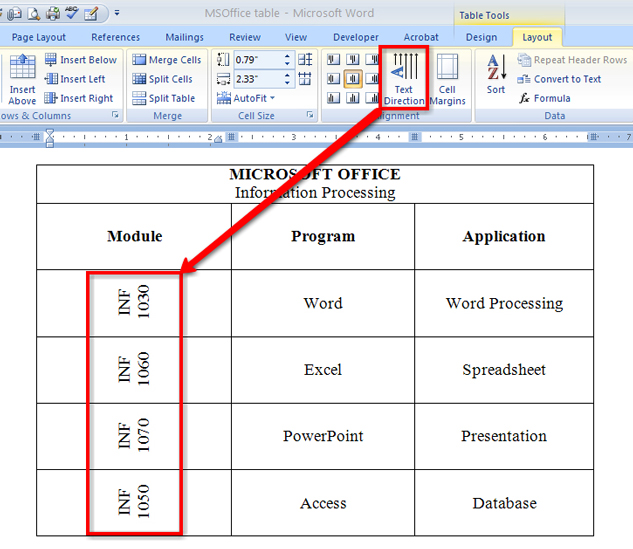Viewport: 633px width, 549px height.
Task: Click the 'Application' header cell
Action: (x=504, y=237)
